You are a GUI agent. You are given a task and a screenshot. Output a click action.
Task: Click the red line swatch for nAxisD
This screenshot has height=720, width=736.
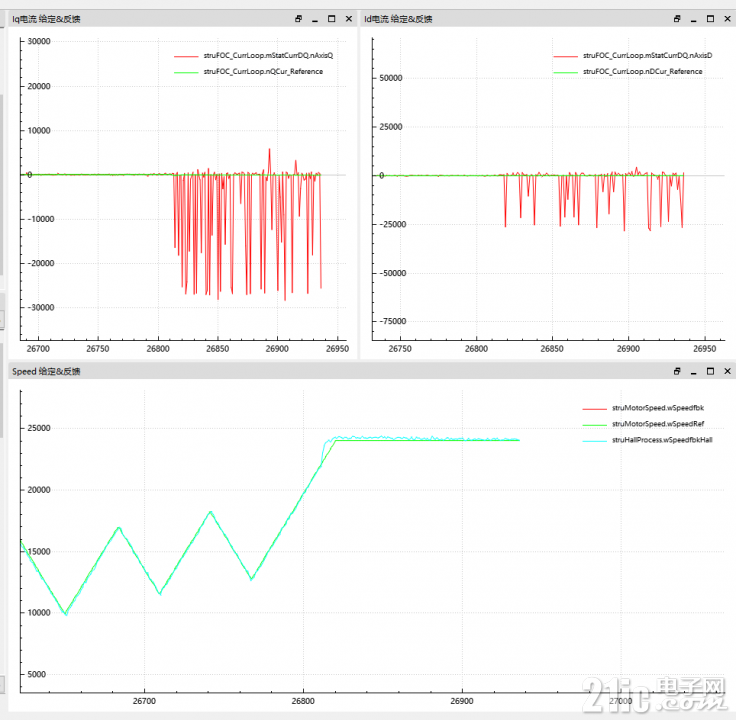566,56
